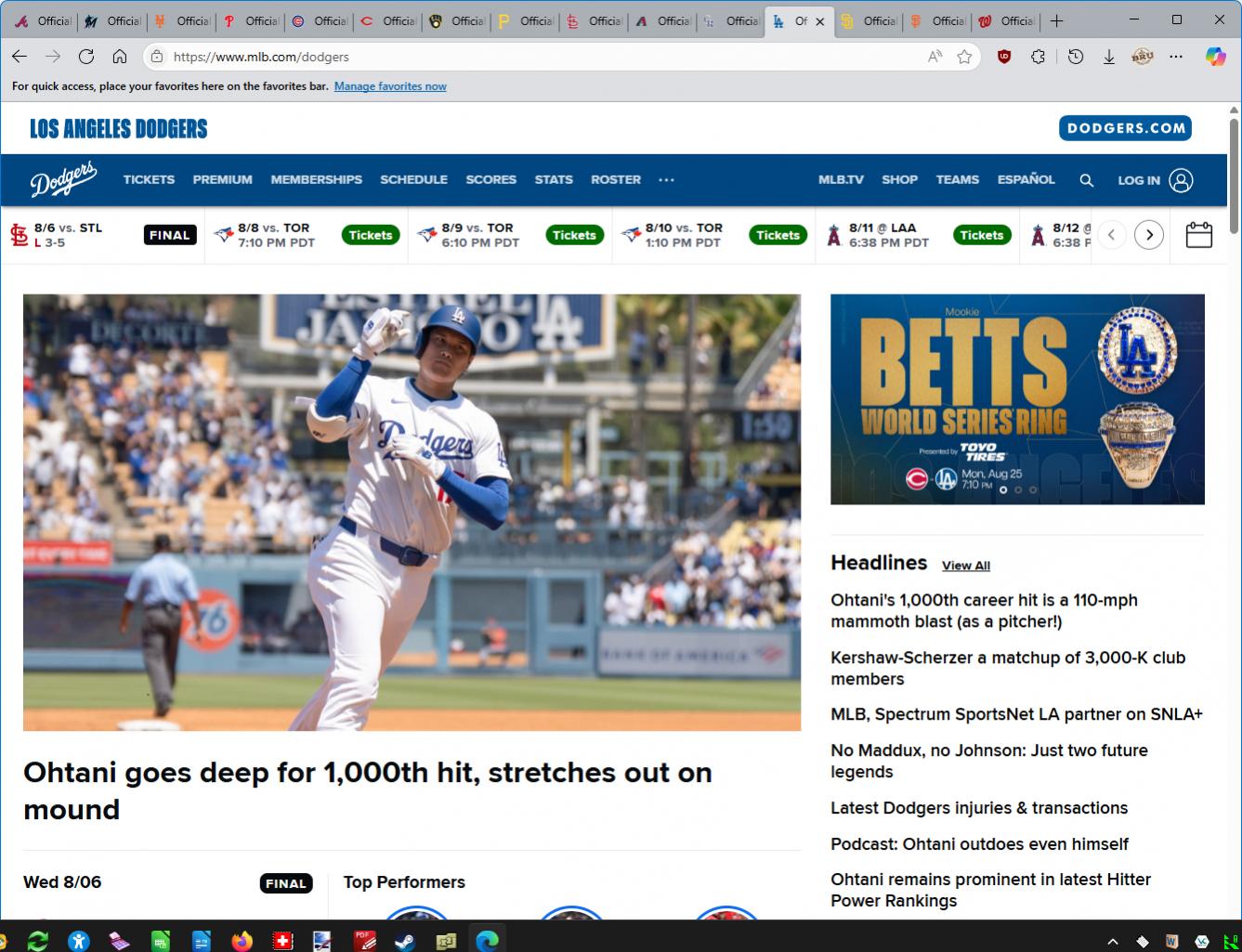The image size is (1242, 952).
Task: Show hidden system tray icons
Action: (1113, 941)
